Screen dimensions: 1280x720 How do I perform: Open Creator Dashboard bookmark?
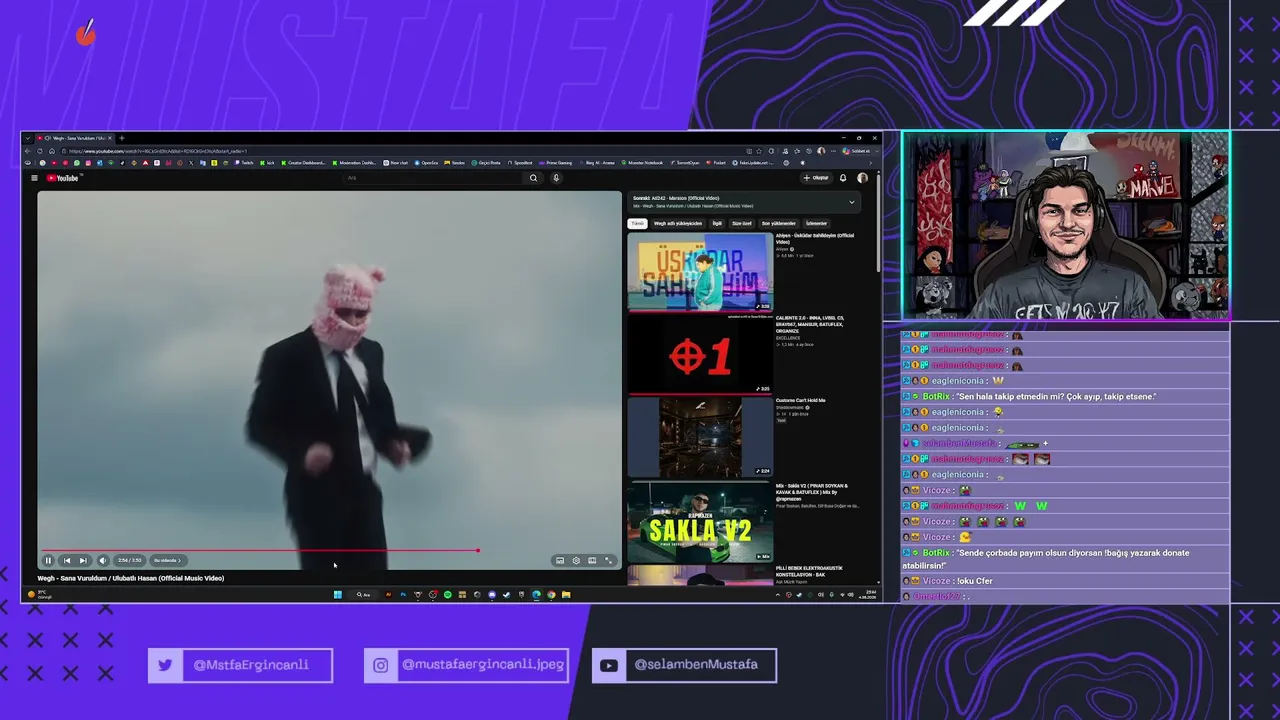(x=303, y=163)
